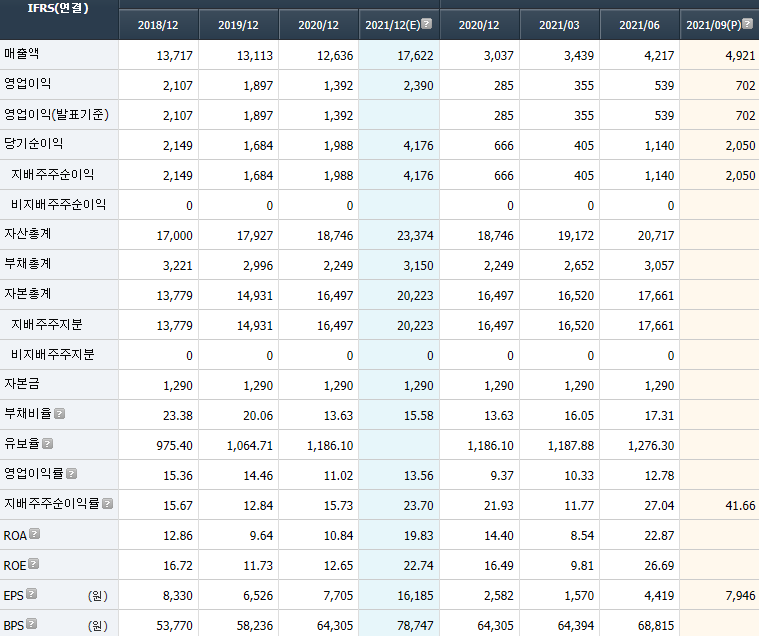Click the ROE help icon
Screen dimensions: 759x636
point(33,563)
